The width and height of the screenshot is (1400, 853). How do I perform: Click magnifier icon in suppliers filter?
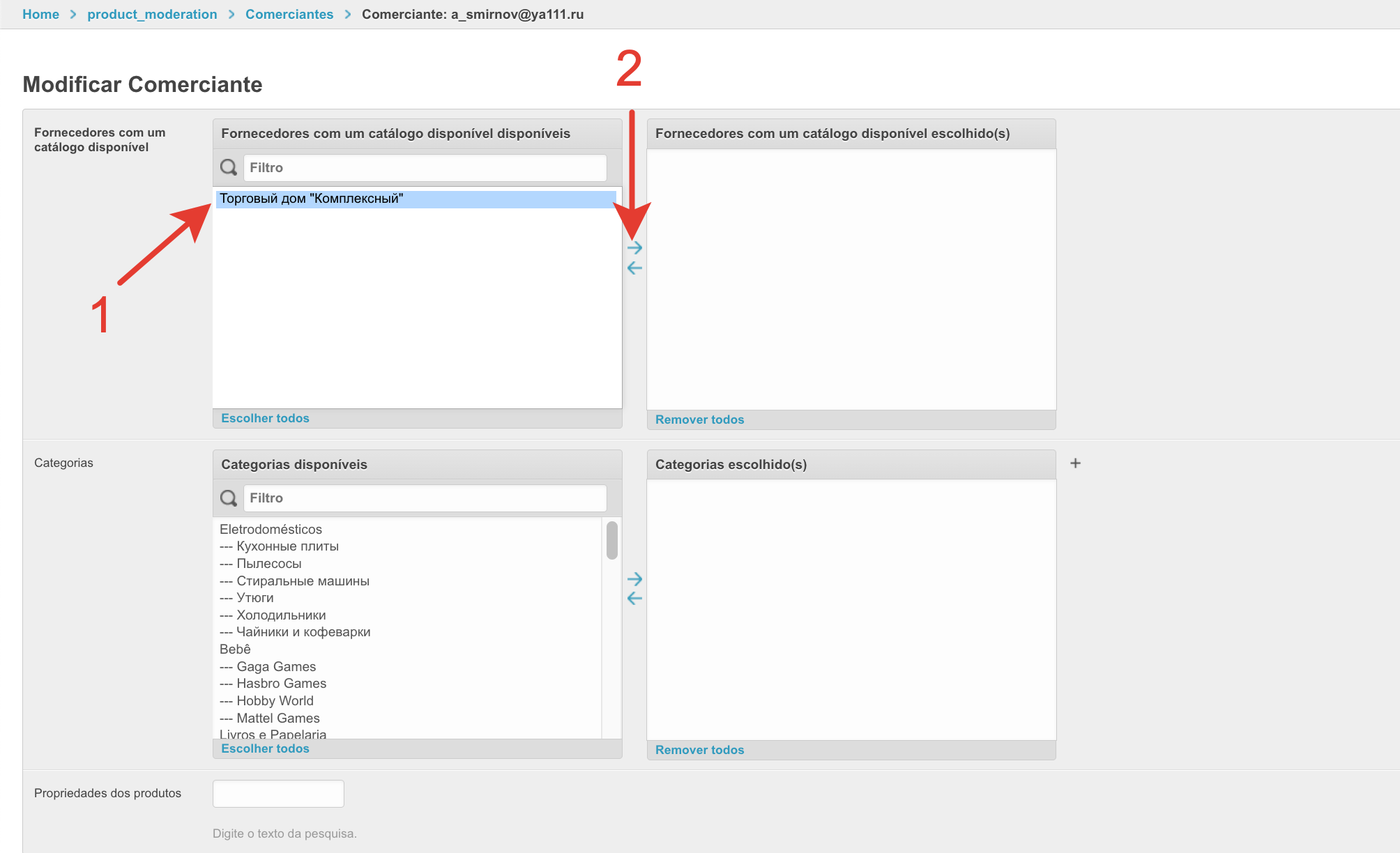tap(229, 167)
